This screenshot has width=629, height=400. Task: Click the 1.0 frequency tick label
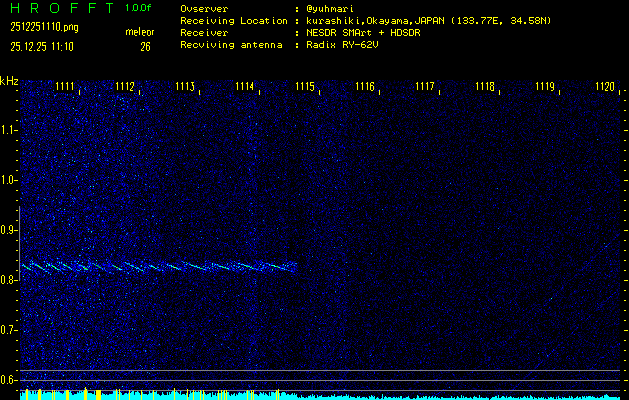click(x=9, y=180)
